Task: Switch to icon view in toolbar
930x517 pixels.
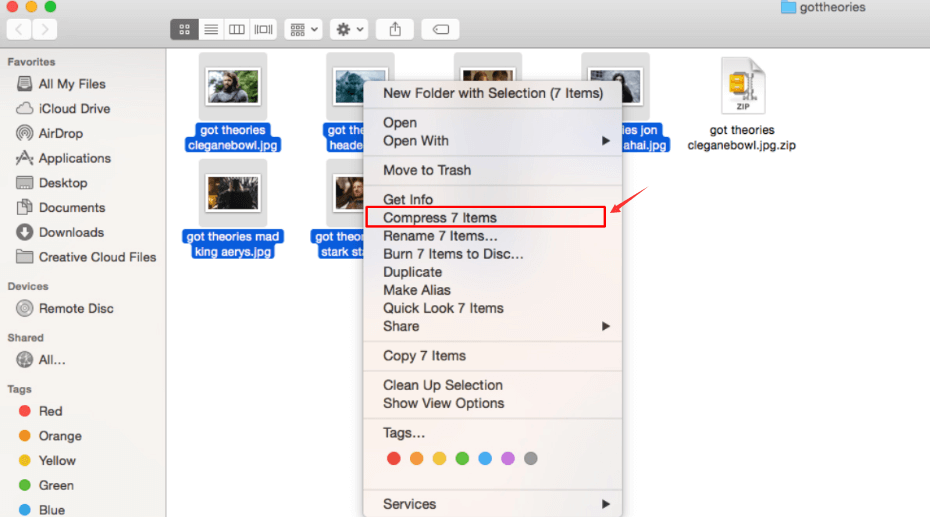Action: [183, 30]
